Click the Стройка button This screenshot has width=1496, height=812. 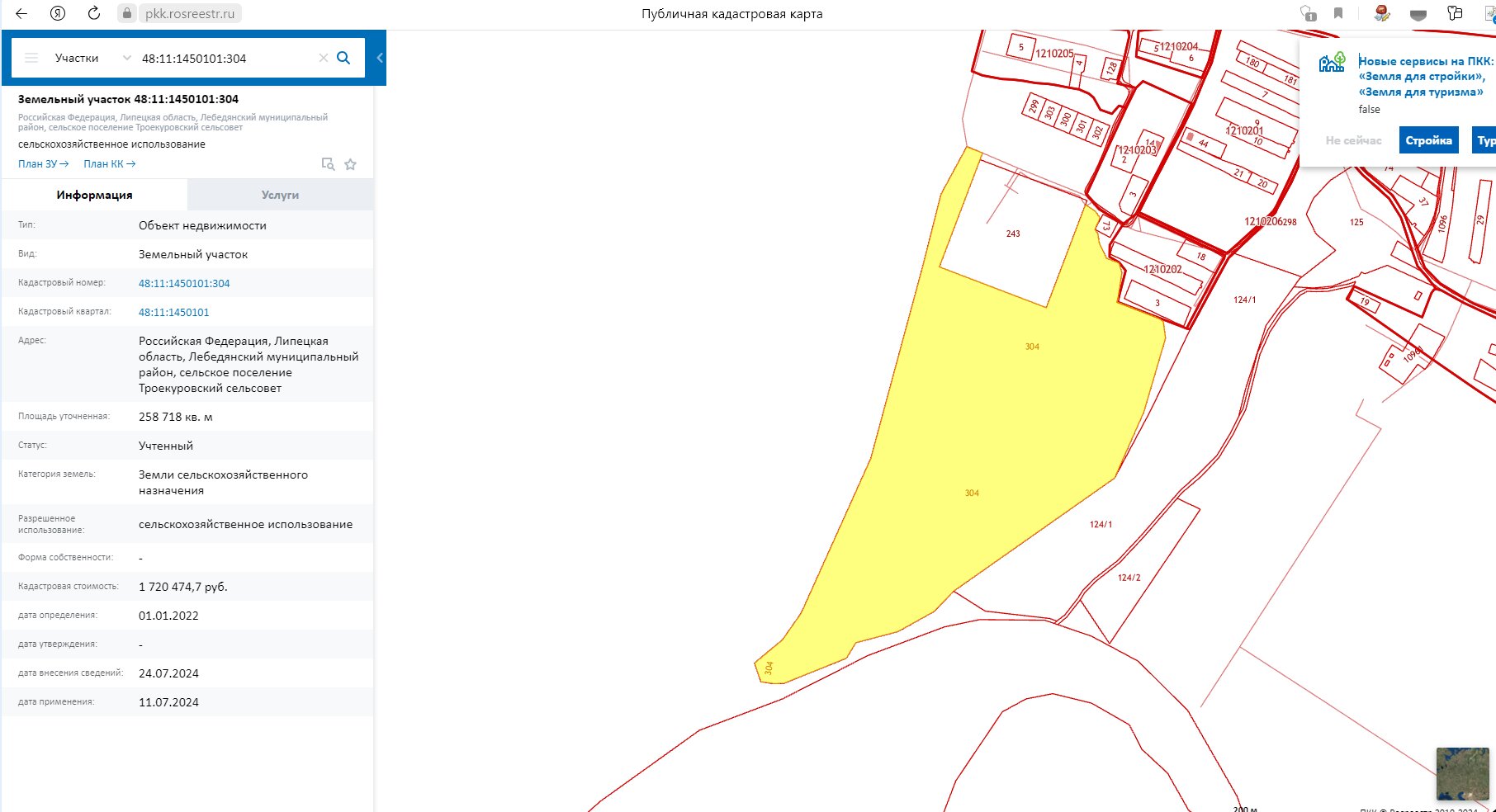(x=1428, y=140)
